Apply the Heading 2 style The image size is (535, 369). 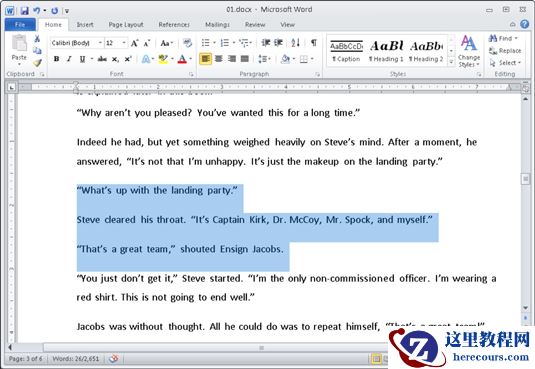tap(426, 51)
